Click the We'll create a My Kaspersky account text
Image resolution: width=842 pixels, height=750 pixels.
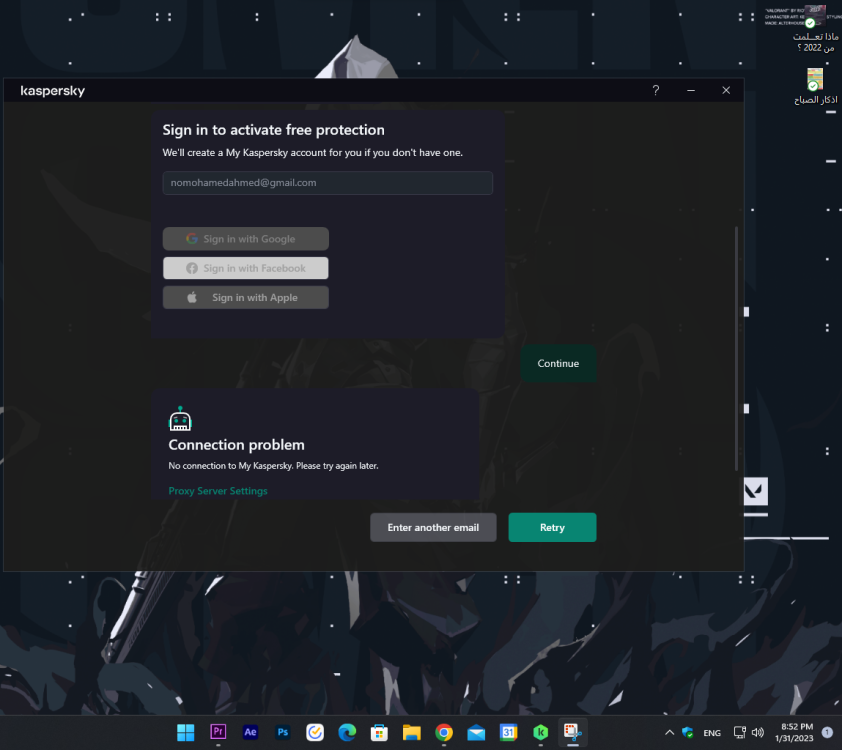click(x=313, y=152)
